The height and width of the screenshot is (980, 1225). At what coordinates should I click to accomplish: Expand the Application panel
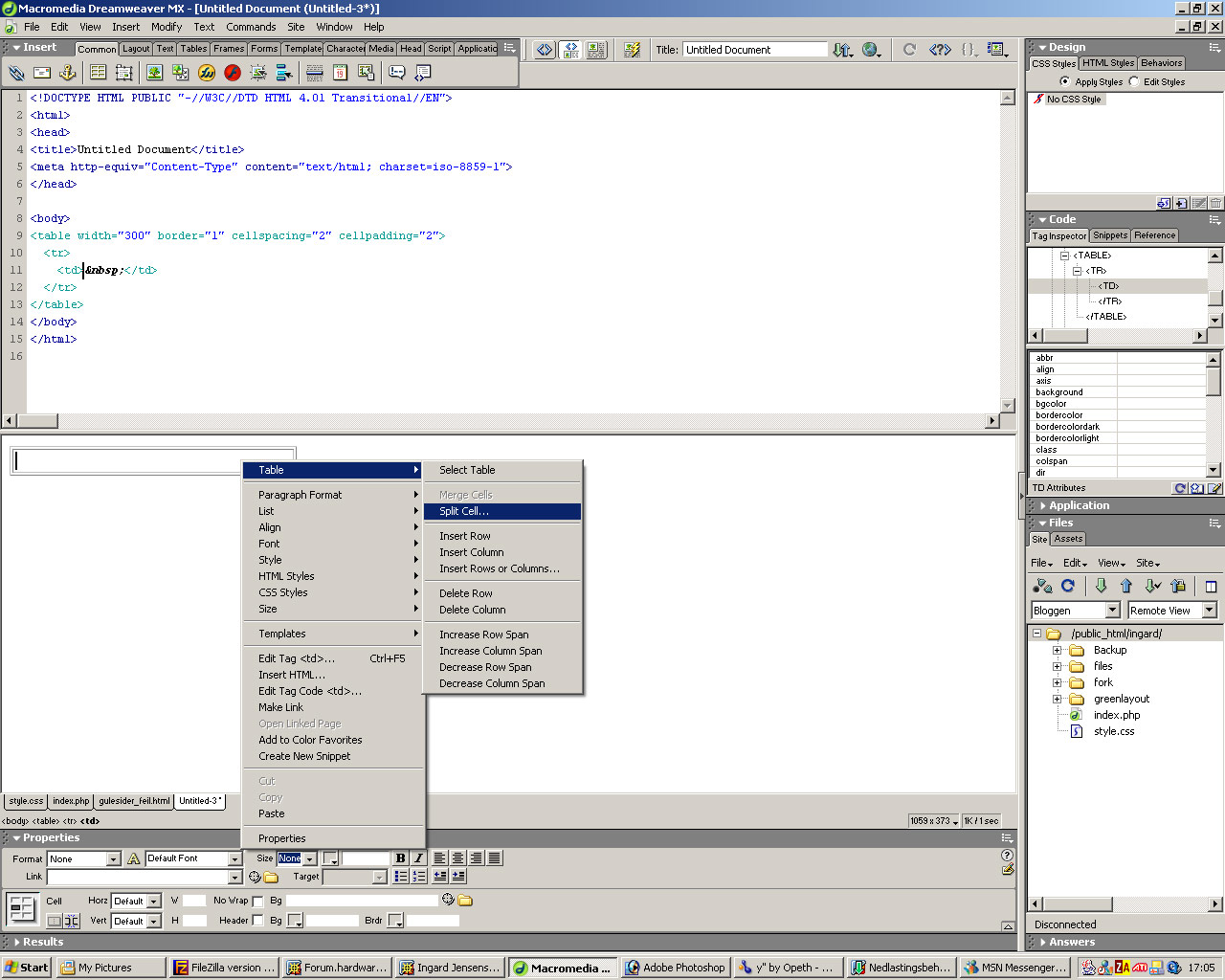tap(1043, 506)
